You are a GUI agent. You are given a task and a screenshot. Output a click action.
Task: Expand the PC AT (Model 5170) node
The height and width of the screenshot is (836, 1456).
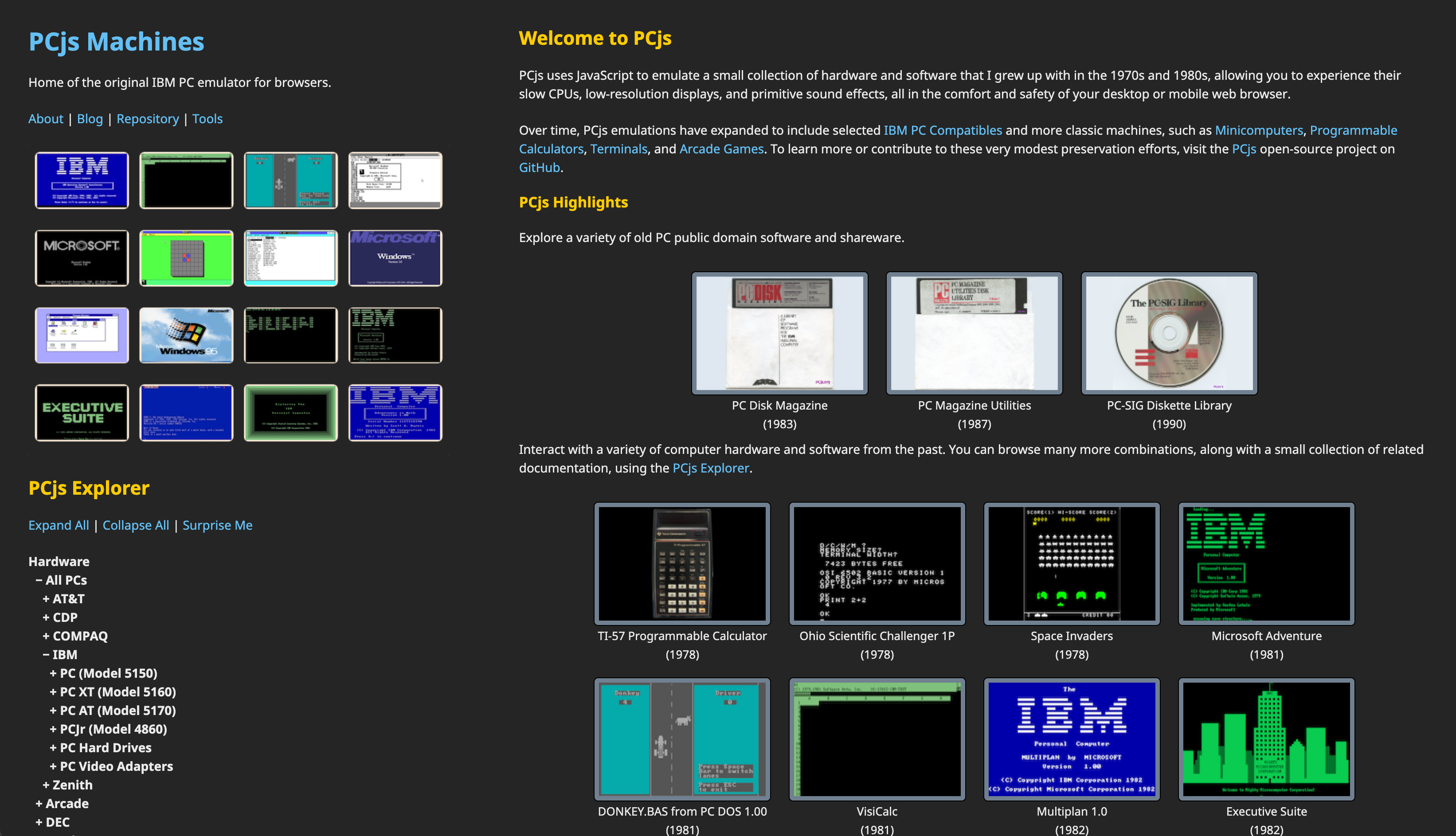(113, 710)
